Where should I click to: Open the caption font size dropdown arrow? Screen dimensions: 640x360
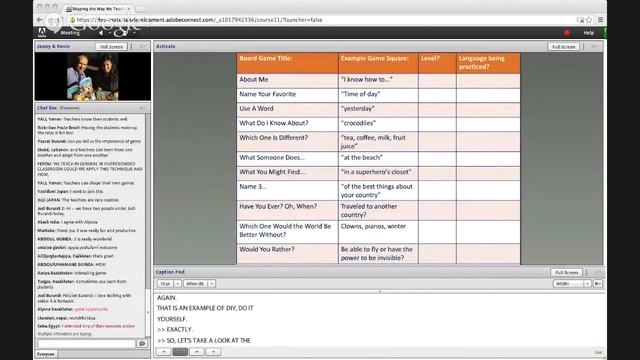coord(178,284)
